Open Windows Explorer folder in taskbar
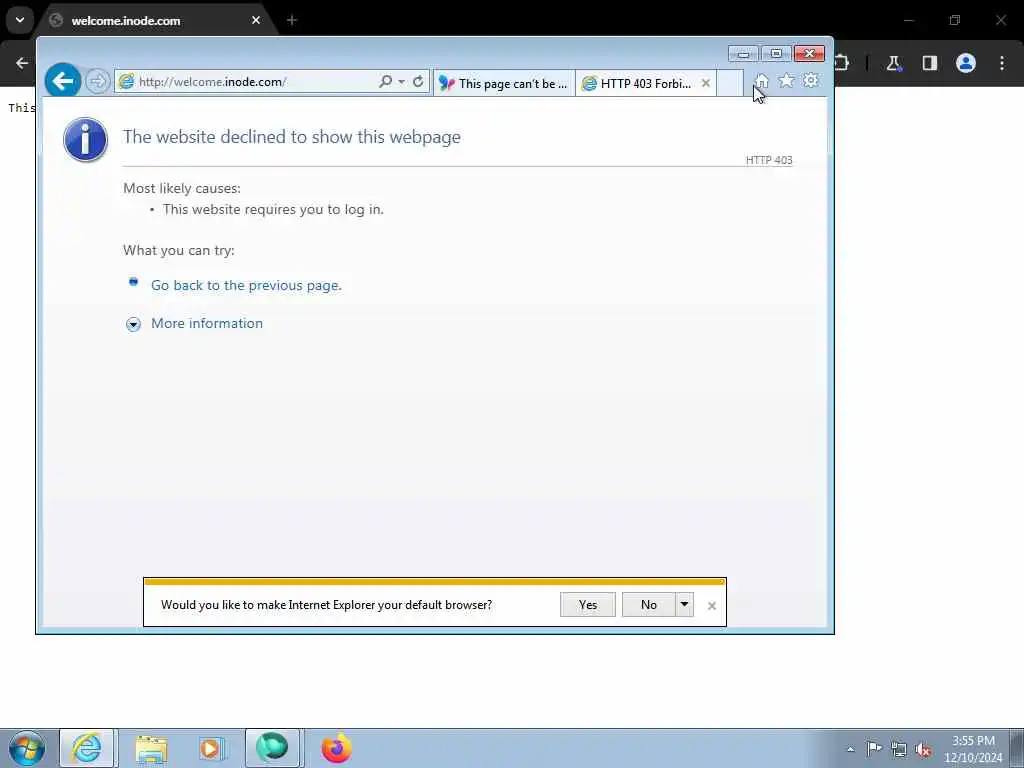The width and height of the screenshot is (1024, 768). (152, 748)
